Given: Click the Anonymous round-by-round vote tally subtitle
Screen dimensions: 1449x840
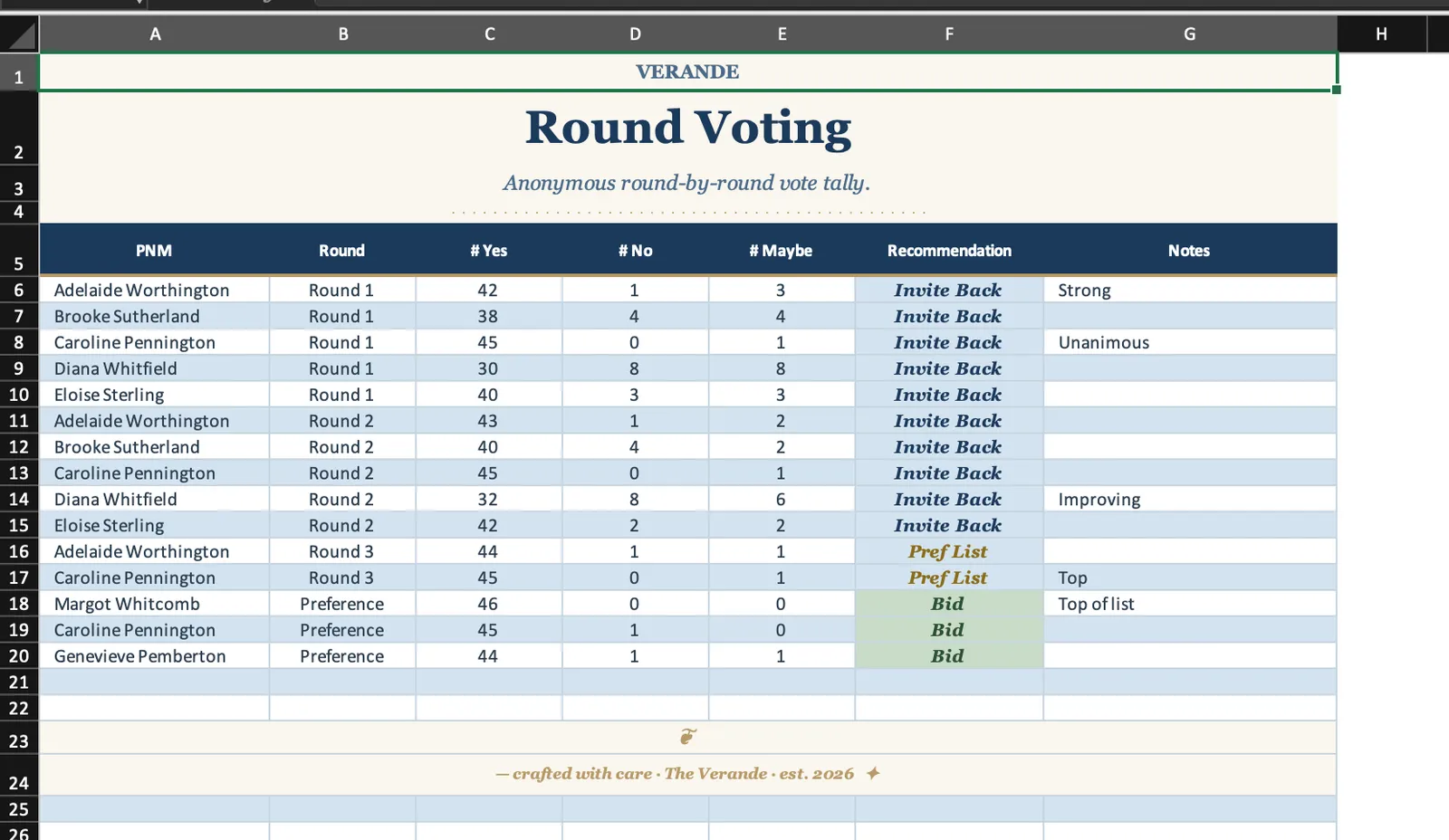Looking at the screenshot, I should pos(686,183).
